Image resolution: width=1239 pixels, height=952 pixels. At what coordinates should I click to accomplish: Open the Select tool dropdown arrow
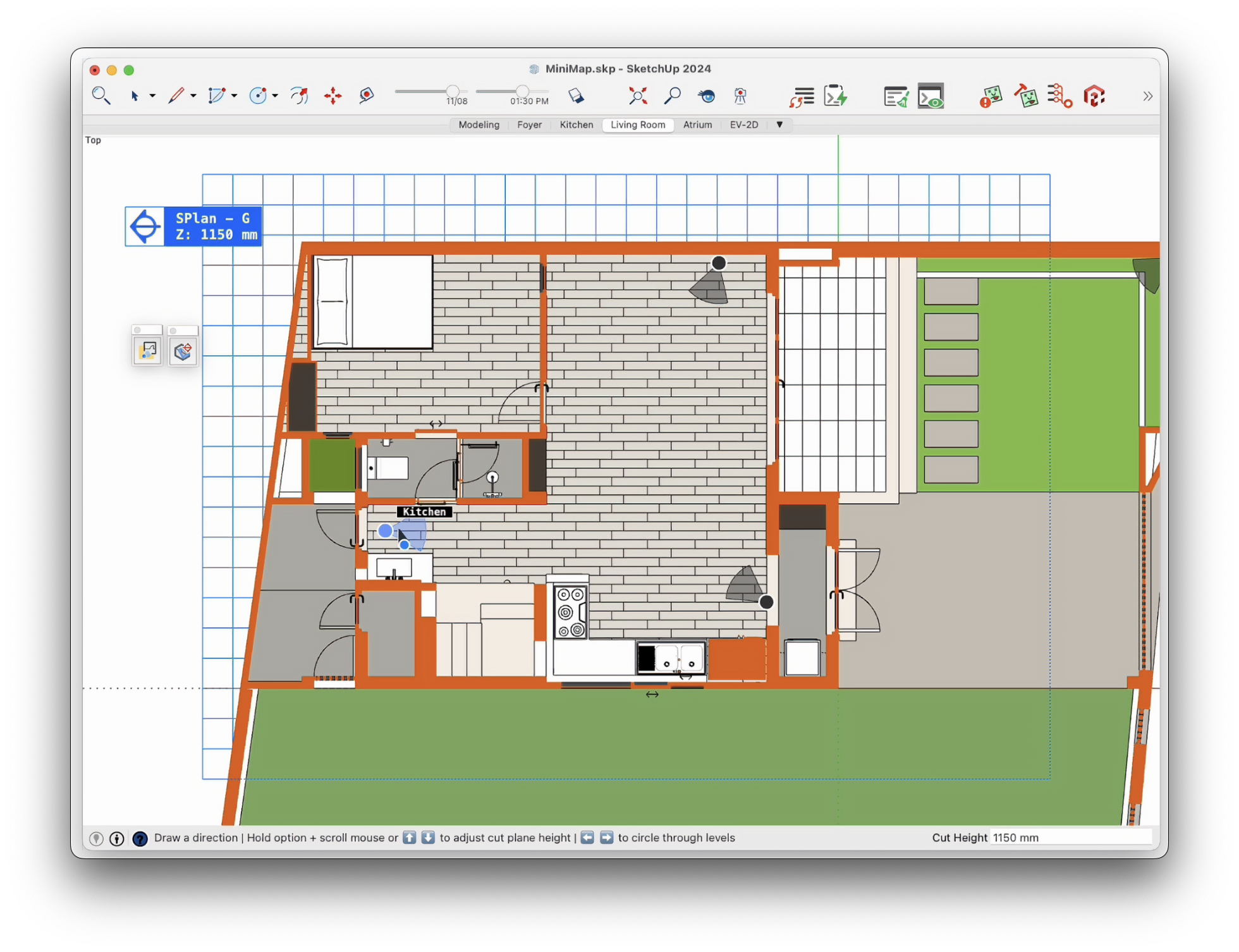(152, 96)
